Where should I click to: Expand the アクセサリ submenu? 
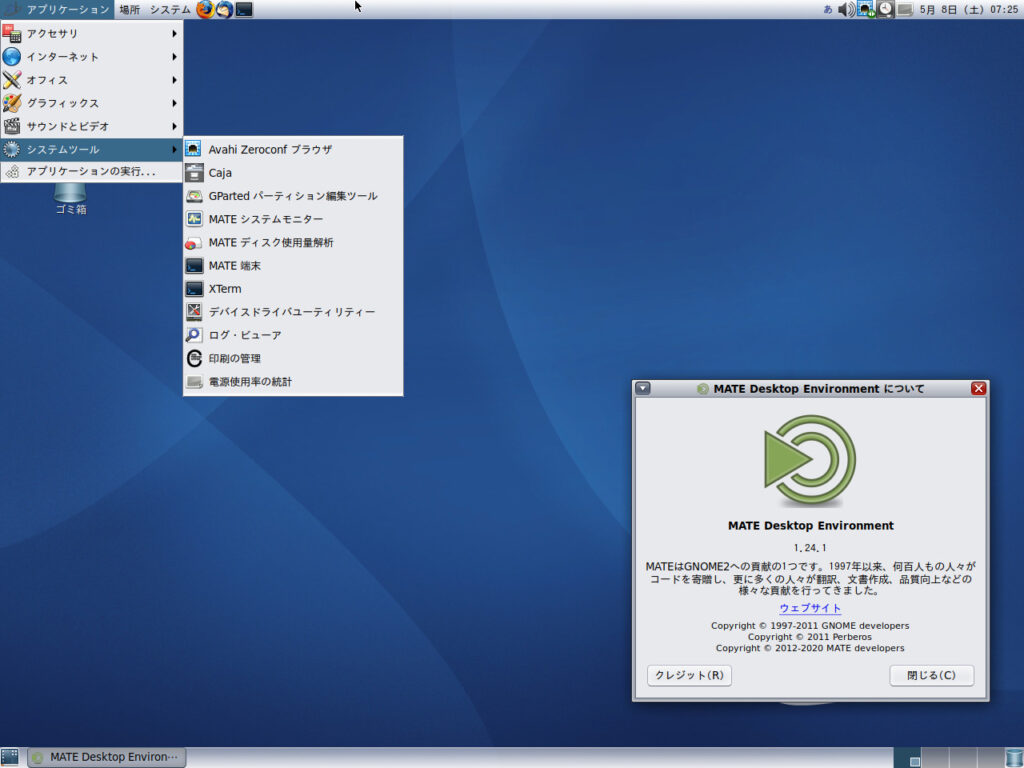point(60,33)
